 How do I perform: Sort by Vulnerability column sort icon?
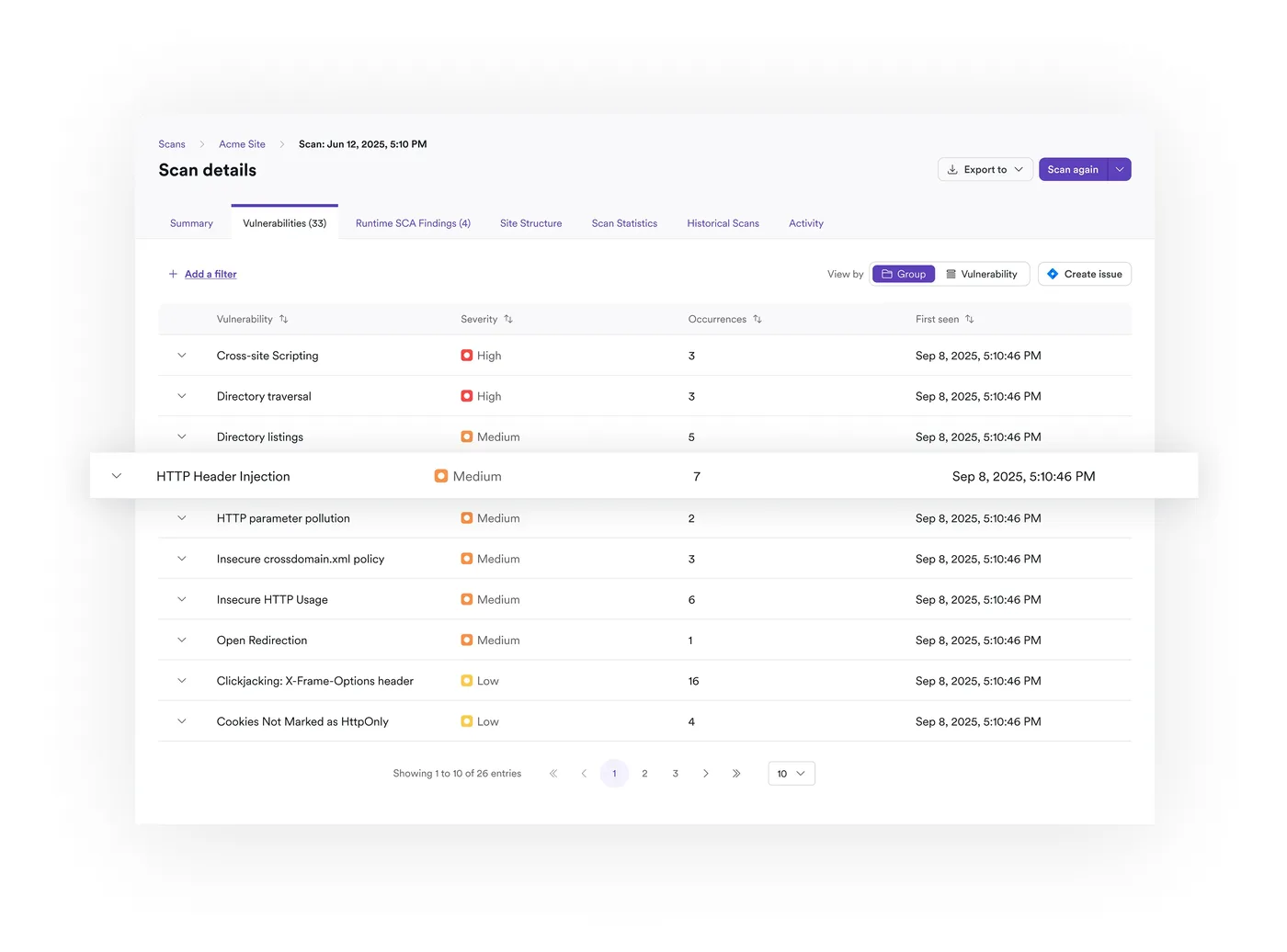click(283, 319)
